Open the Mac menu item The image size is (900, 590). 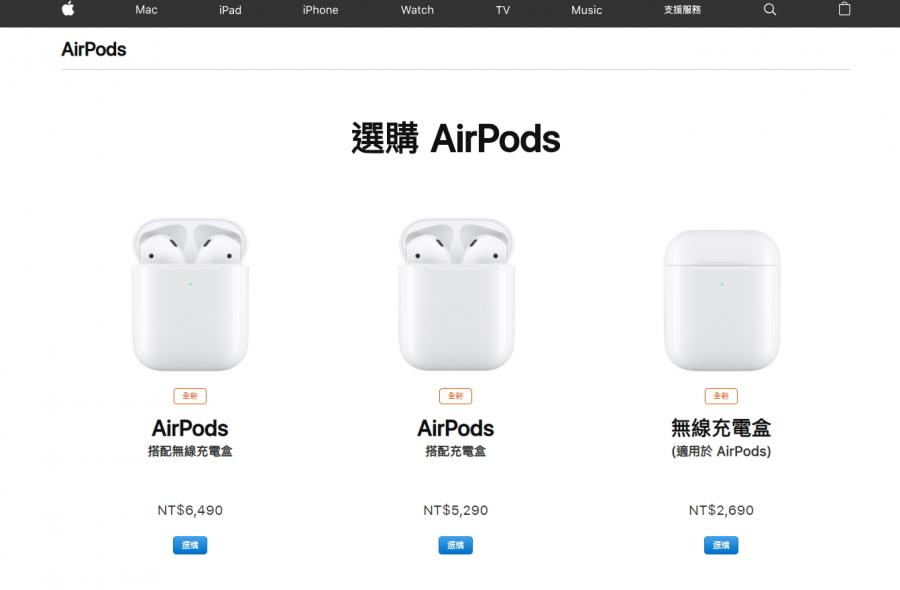point(146,10)
